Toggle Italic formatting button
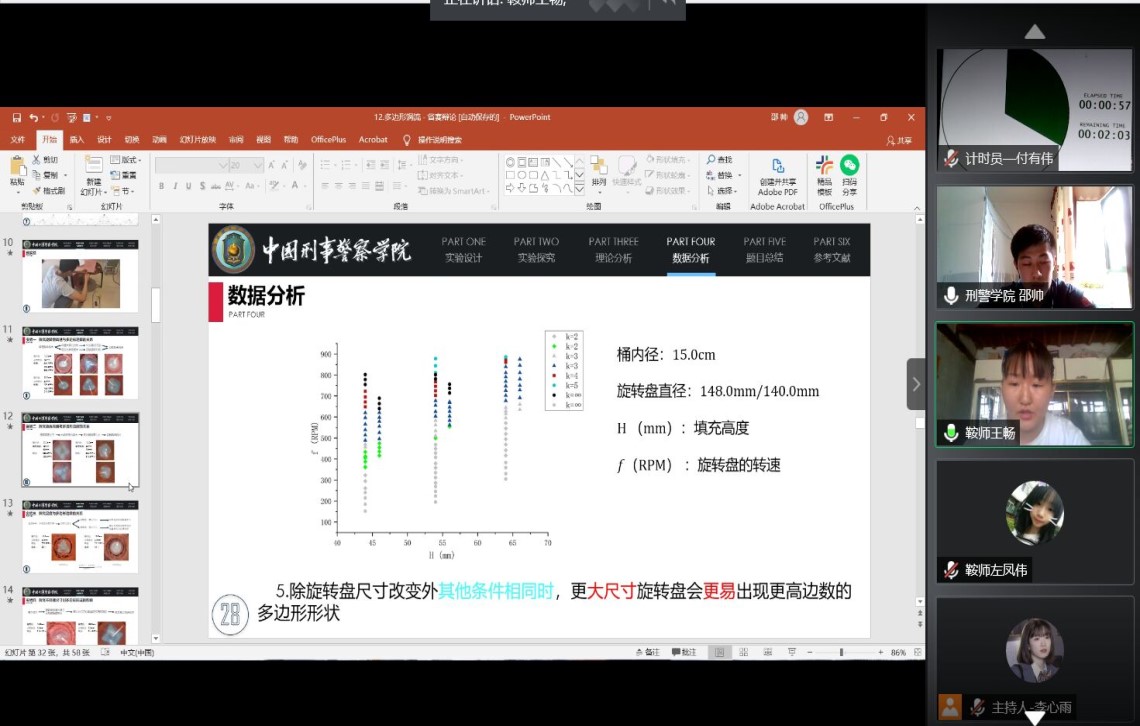This screenshot has height=726, width=1140. click(x=175, y=186)
